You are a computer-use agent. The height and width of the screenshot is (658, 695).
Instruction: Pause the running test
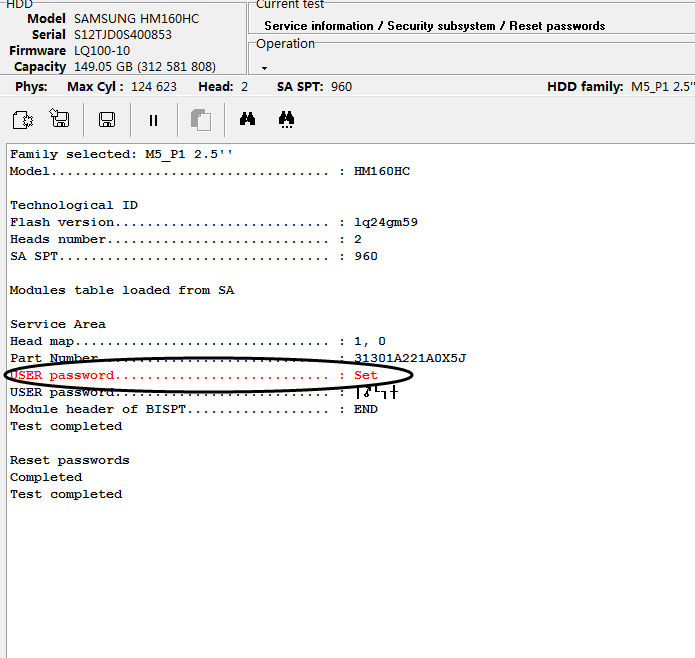click(x=153, y=120)
